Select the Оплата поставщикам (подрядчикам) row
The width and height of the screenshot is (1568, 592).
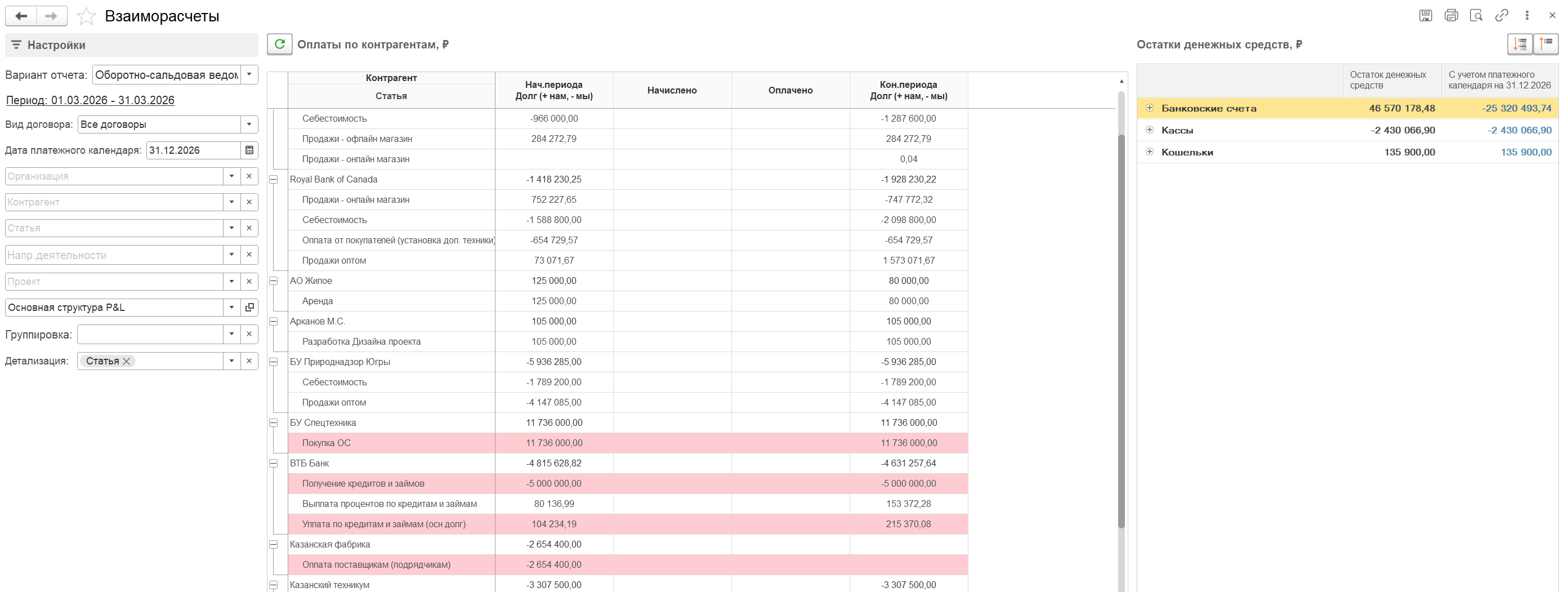click(x=628, y=564)
